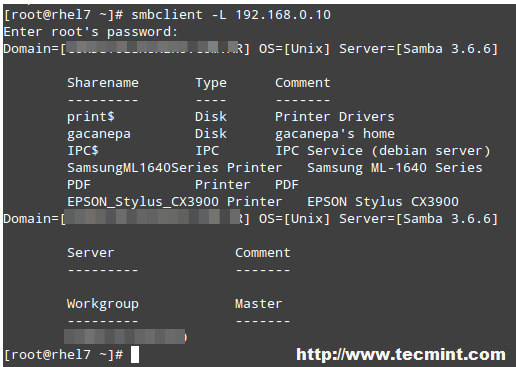
Task: Click the Workgroup column header
Action: tap(103, 304)
